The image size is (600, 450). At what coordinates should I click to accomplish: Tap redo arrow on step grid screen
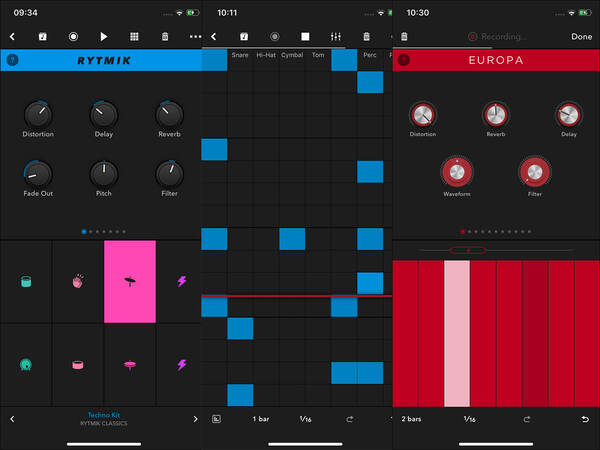[x=349, y=419]
